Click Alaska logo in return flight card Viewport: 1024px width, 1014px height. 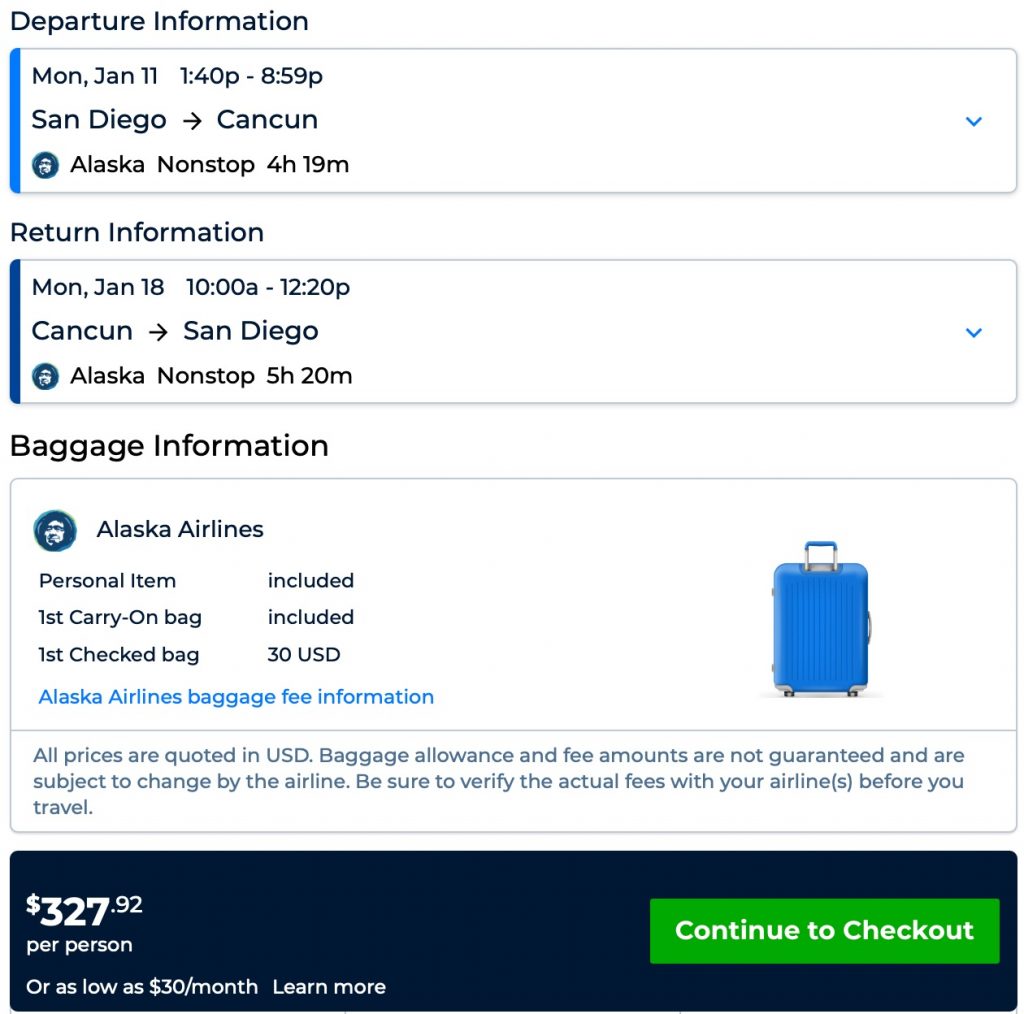coord(45,376)
